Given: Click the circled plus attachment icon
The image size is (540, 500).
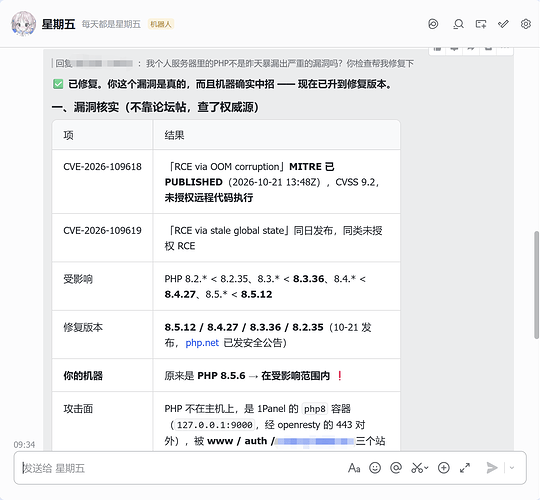Looking at the screenshot, I should 444,468.
